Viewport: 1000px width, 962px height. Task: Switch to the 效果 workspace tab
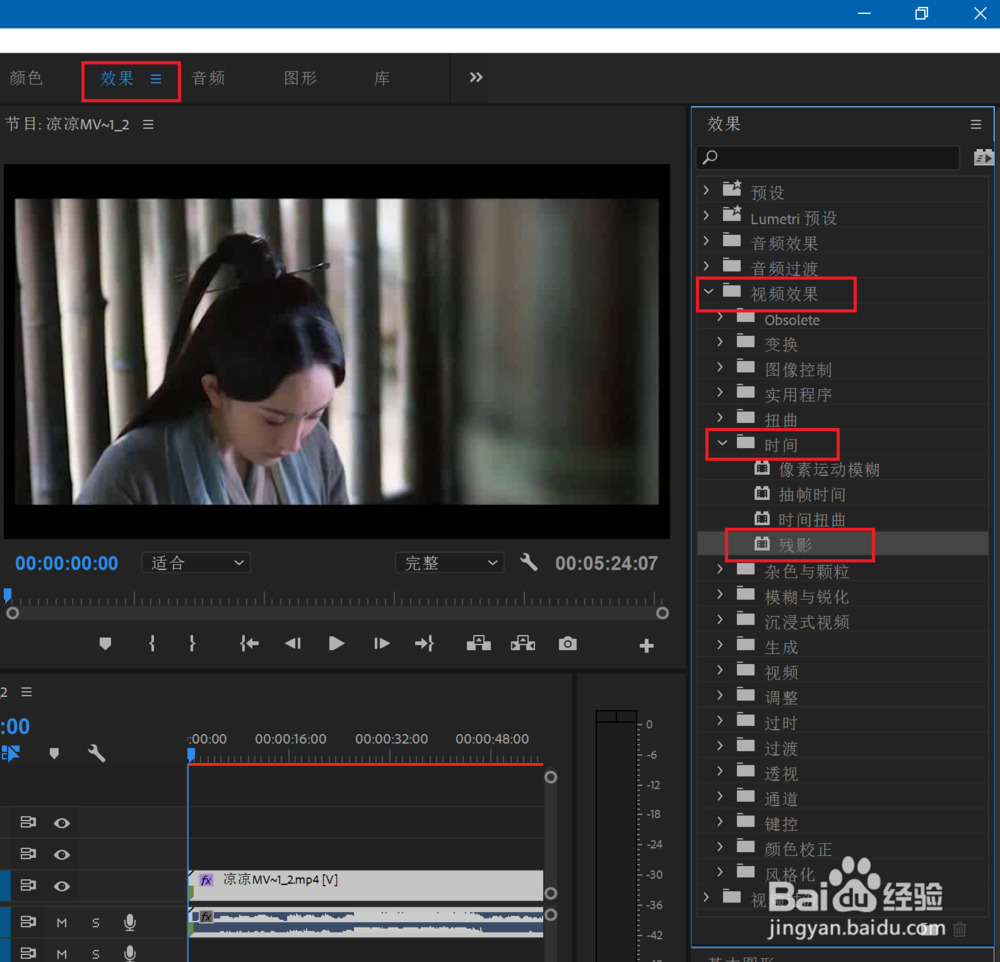coord(117,78)
